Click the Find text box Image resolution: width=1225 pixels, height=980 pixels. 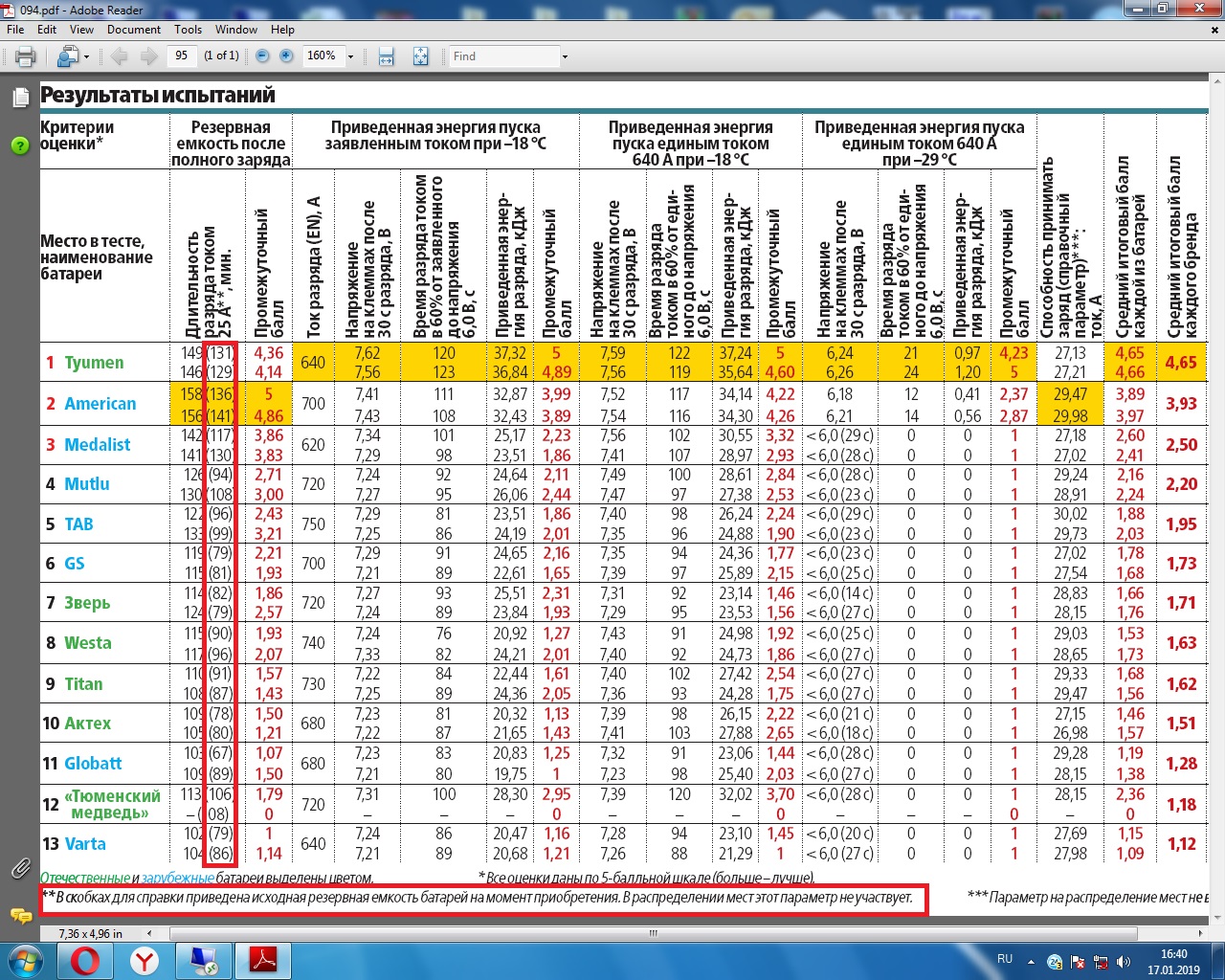[x=504, y=56]
